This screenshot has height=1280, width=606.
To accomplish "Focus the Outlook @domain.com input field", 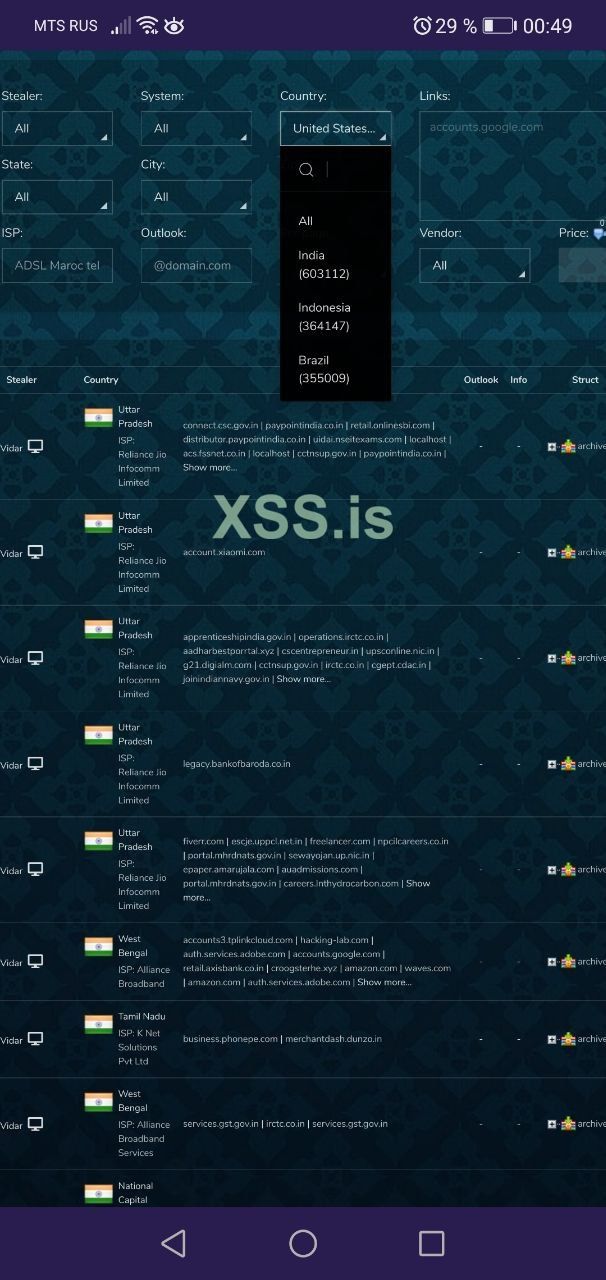I will [x=196, y=265].
